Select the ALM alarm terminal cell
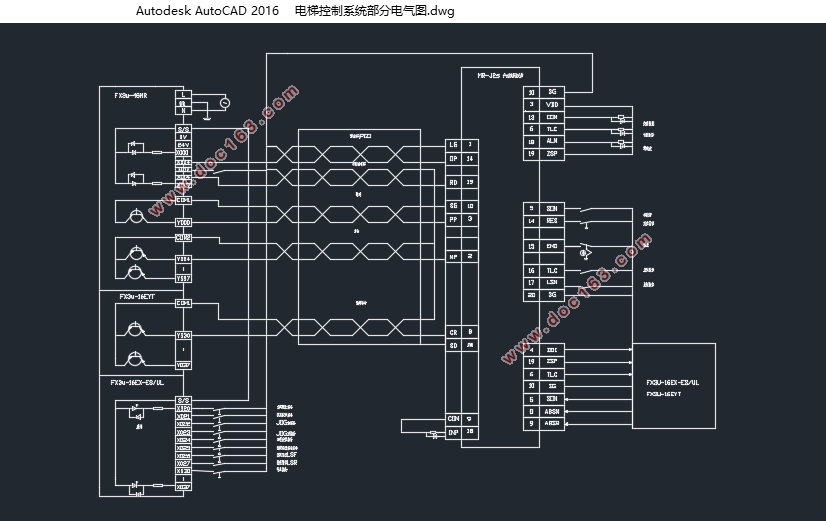The height and width of the screenshot is (521, 826). (x=552, y=141)
